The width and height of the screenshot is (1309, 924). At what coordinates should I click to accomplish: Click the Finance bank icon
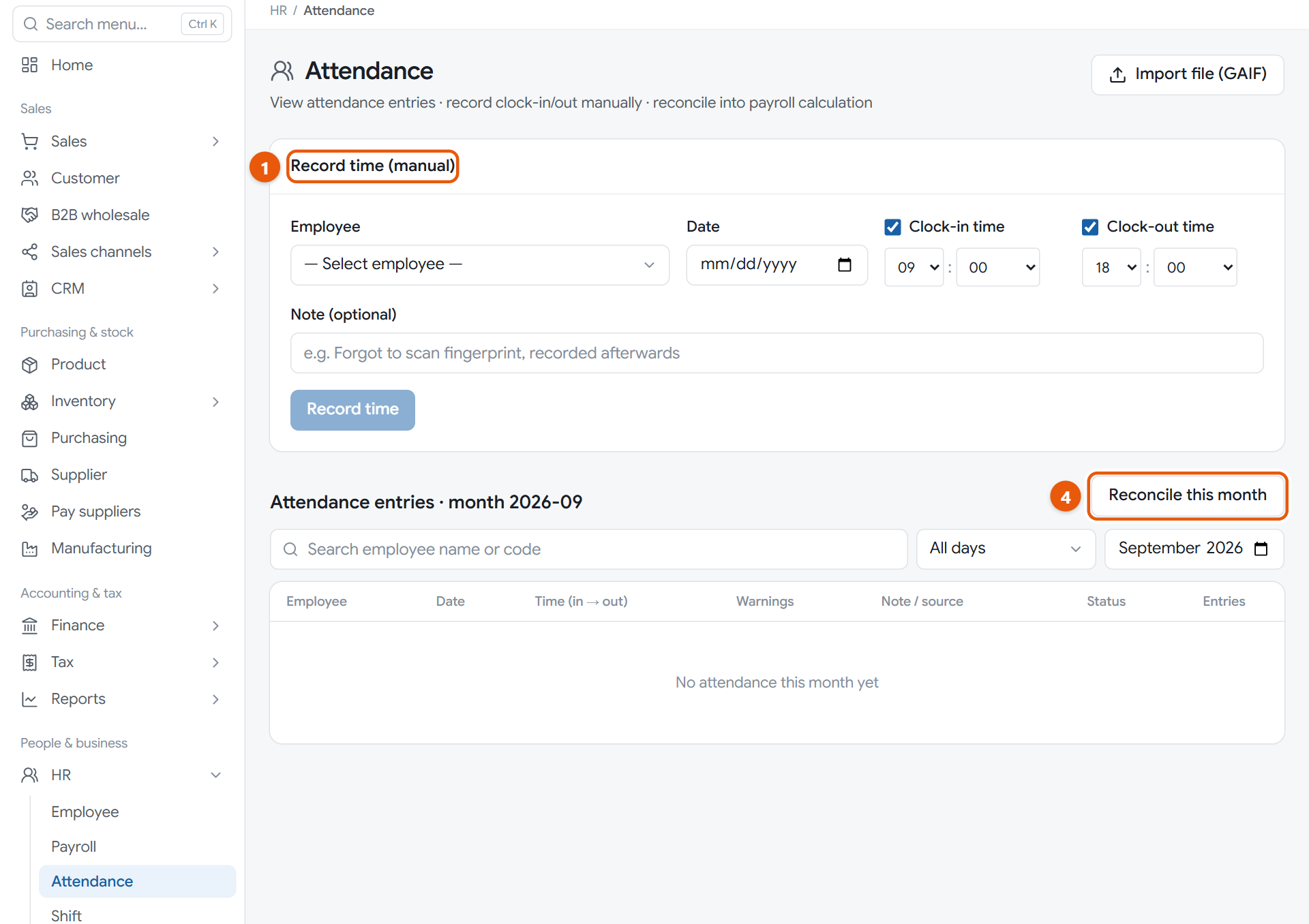(29, 626)
